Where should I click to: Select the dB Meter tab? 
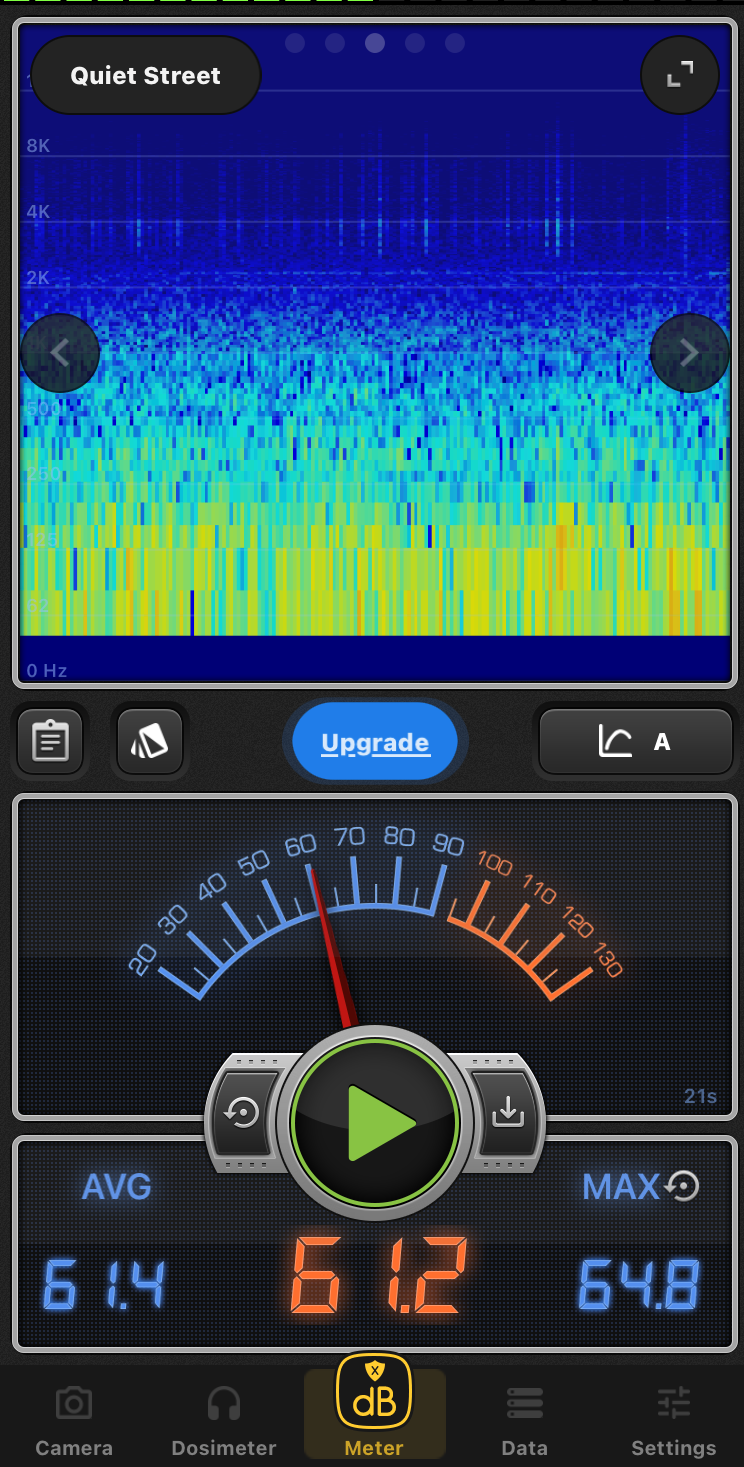(374, 1408)
